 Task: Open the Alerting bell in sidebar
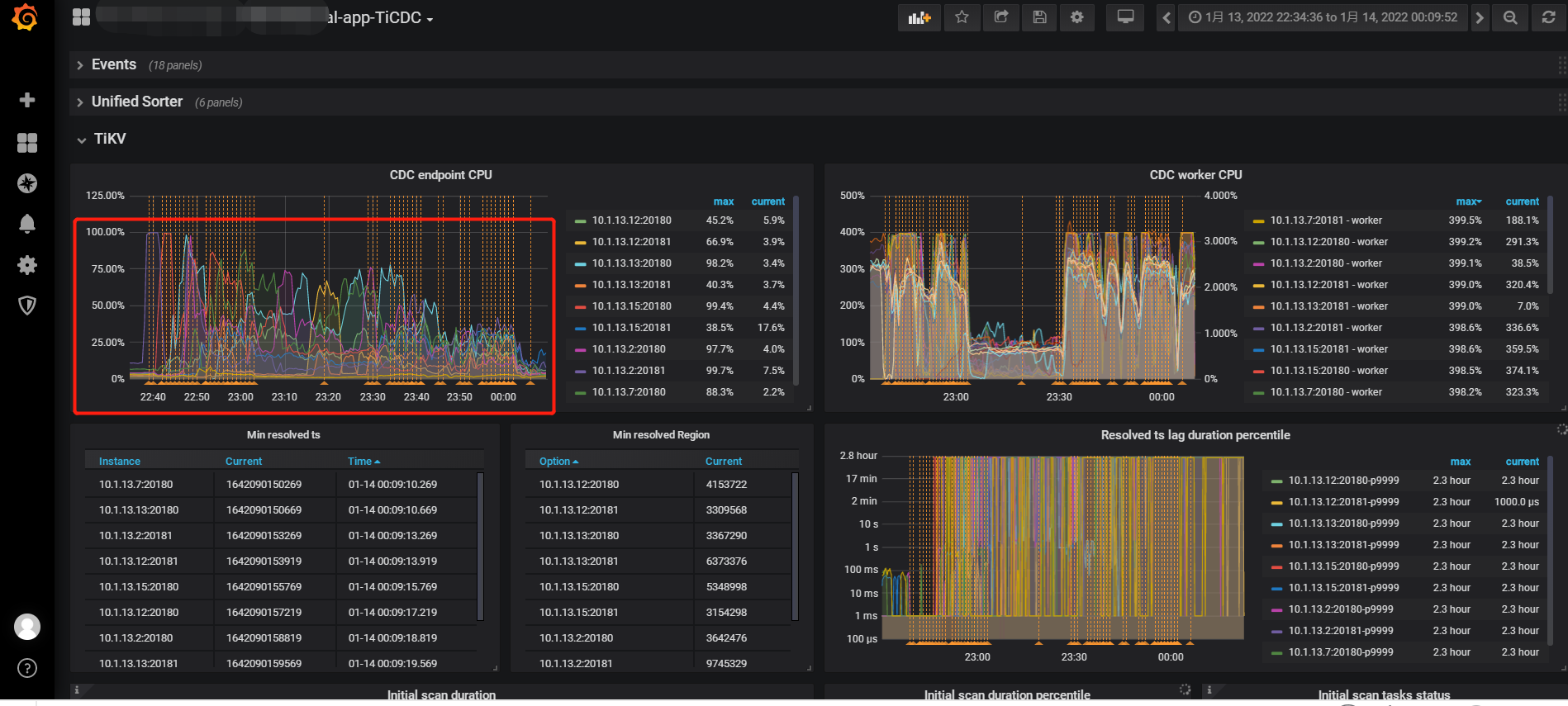pyautogui.click(x=27, y=224)
